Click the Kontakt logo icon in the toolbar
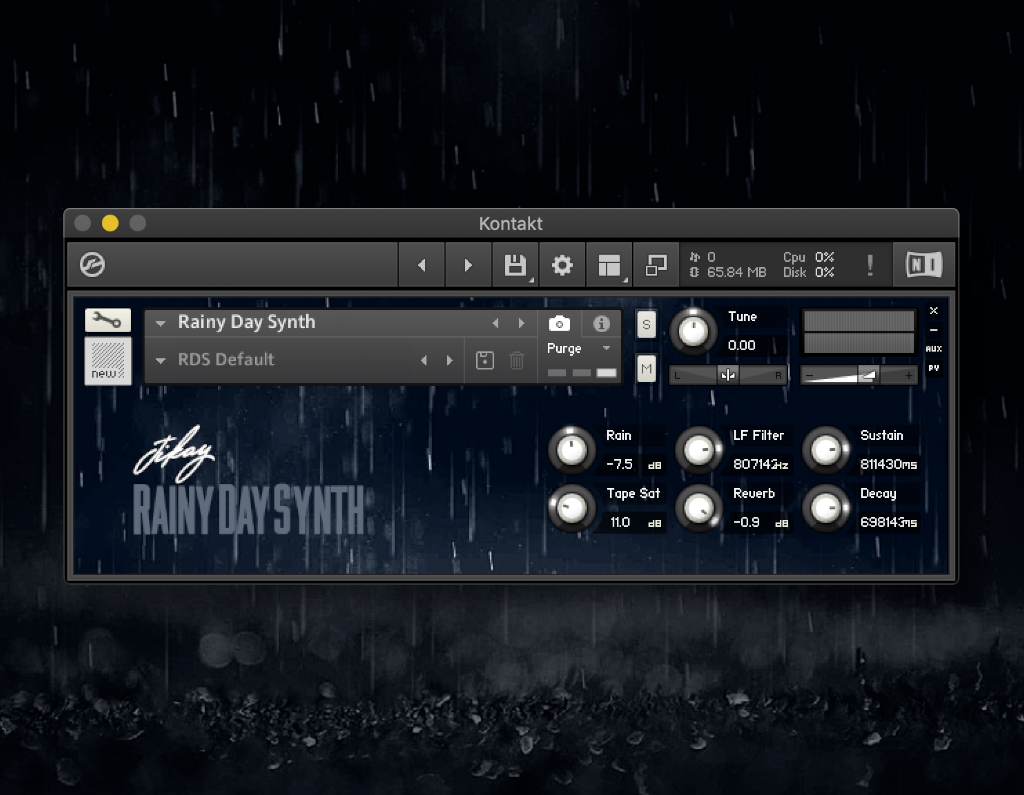The image size is (1024, 795). point(92,265)
